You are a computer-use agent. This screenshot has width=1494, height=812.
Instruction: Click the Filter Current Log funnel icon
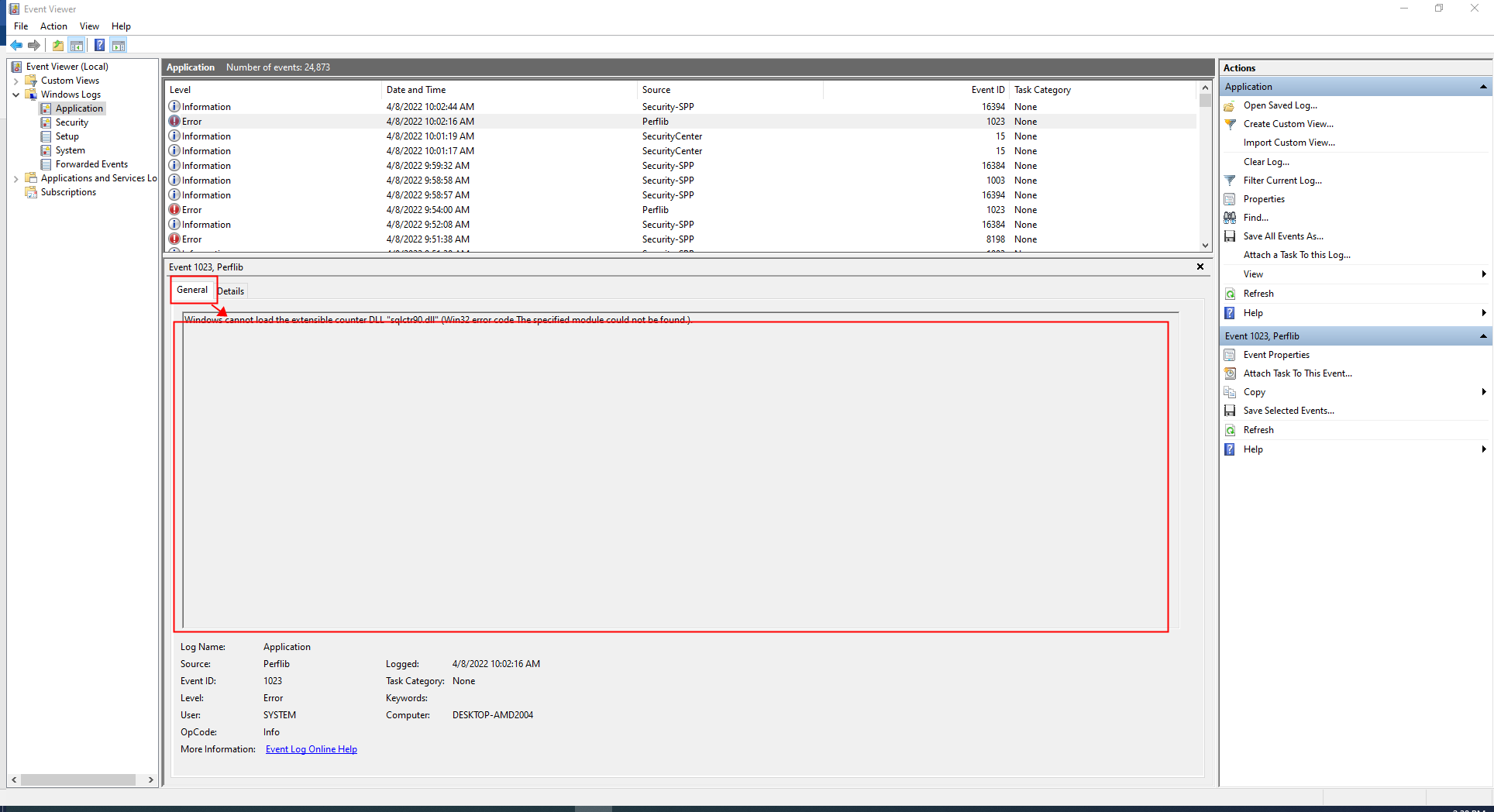pos(1230,181)
